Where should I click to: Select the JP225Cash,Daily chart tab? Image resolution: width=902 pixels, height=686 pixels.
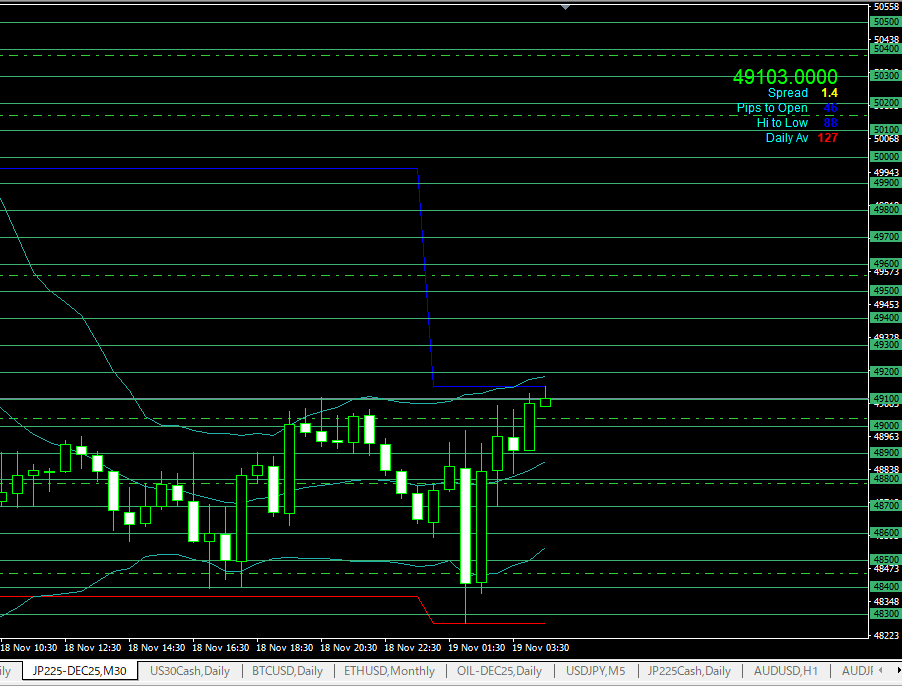point(689,671)
